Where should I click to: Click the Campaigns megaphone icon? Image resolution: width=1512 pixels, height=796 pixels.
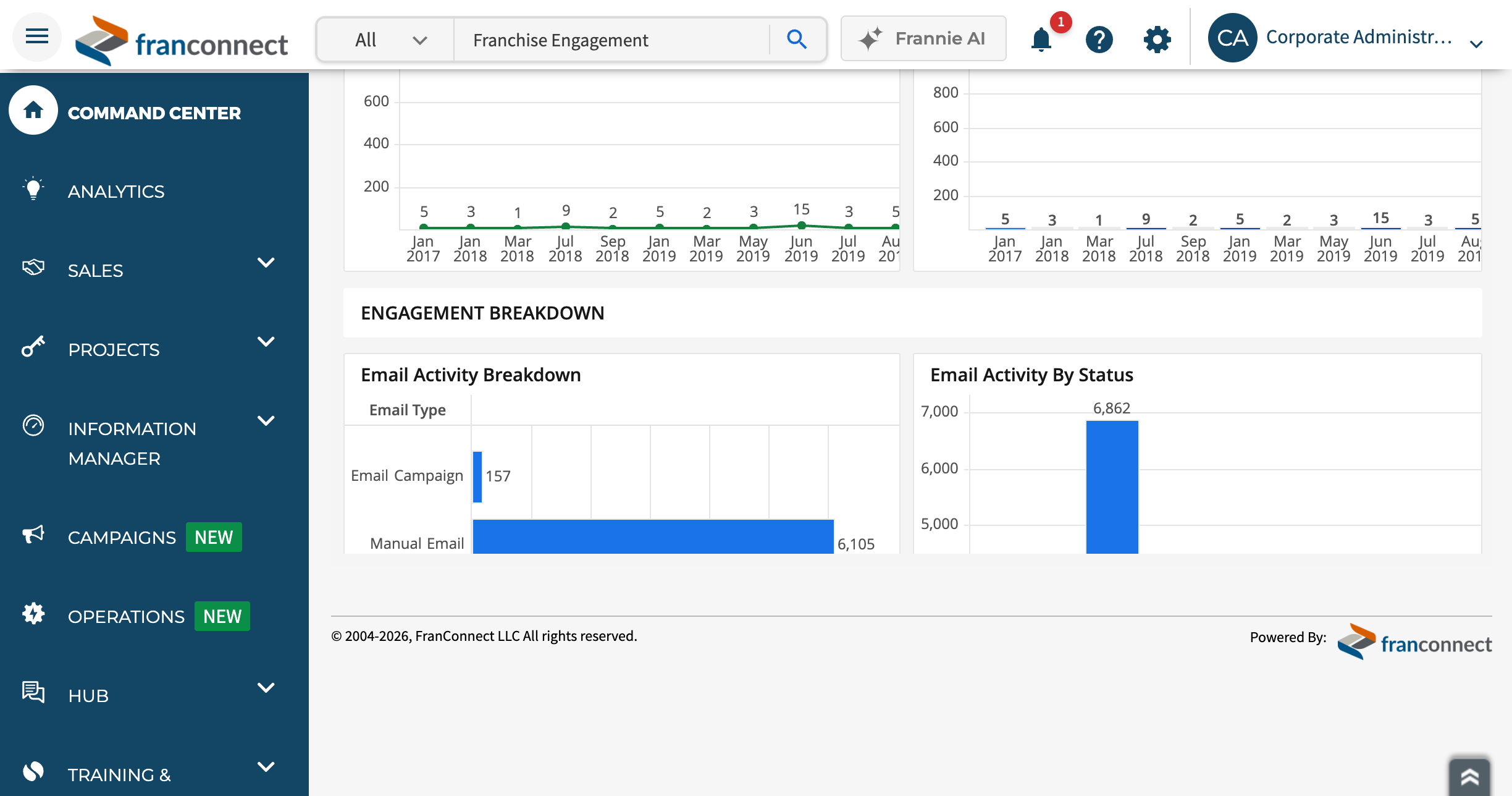coord(33,534)
